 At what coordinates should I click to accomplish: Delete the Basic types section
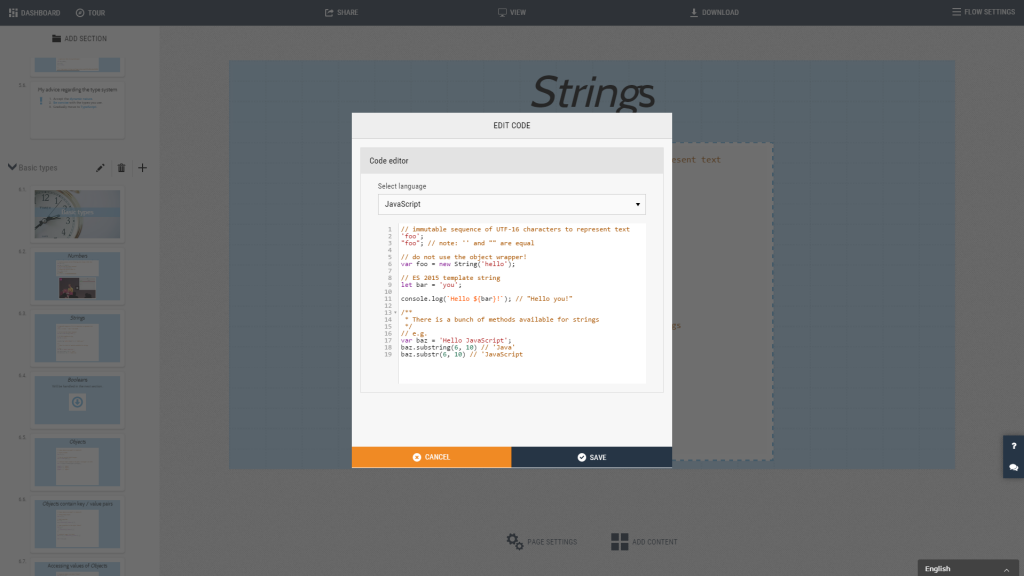(121, 168)
